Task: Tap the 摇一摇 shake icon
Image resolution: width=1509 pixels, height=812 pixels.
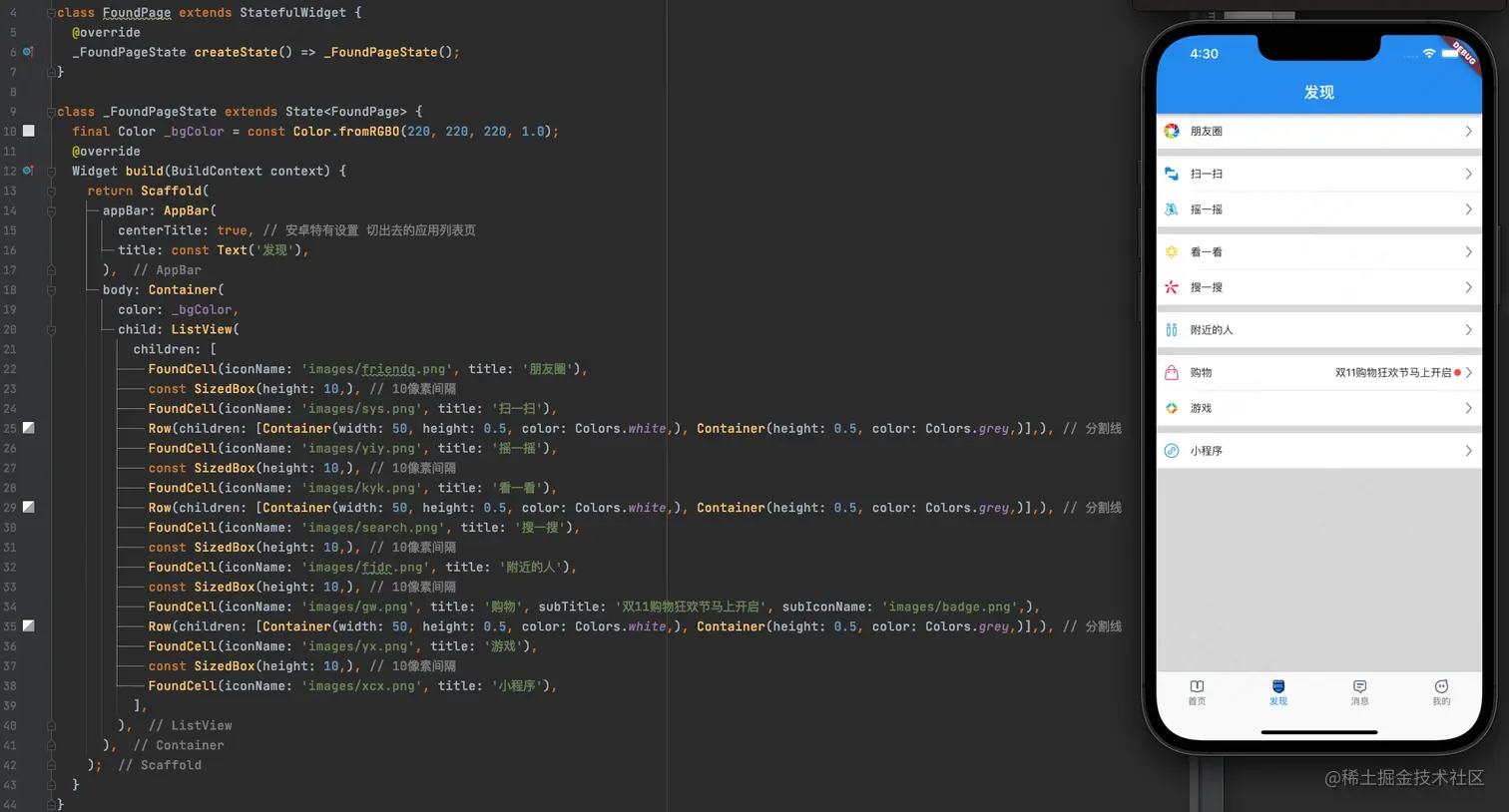Action: (x=1172, y=209)
